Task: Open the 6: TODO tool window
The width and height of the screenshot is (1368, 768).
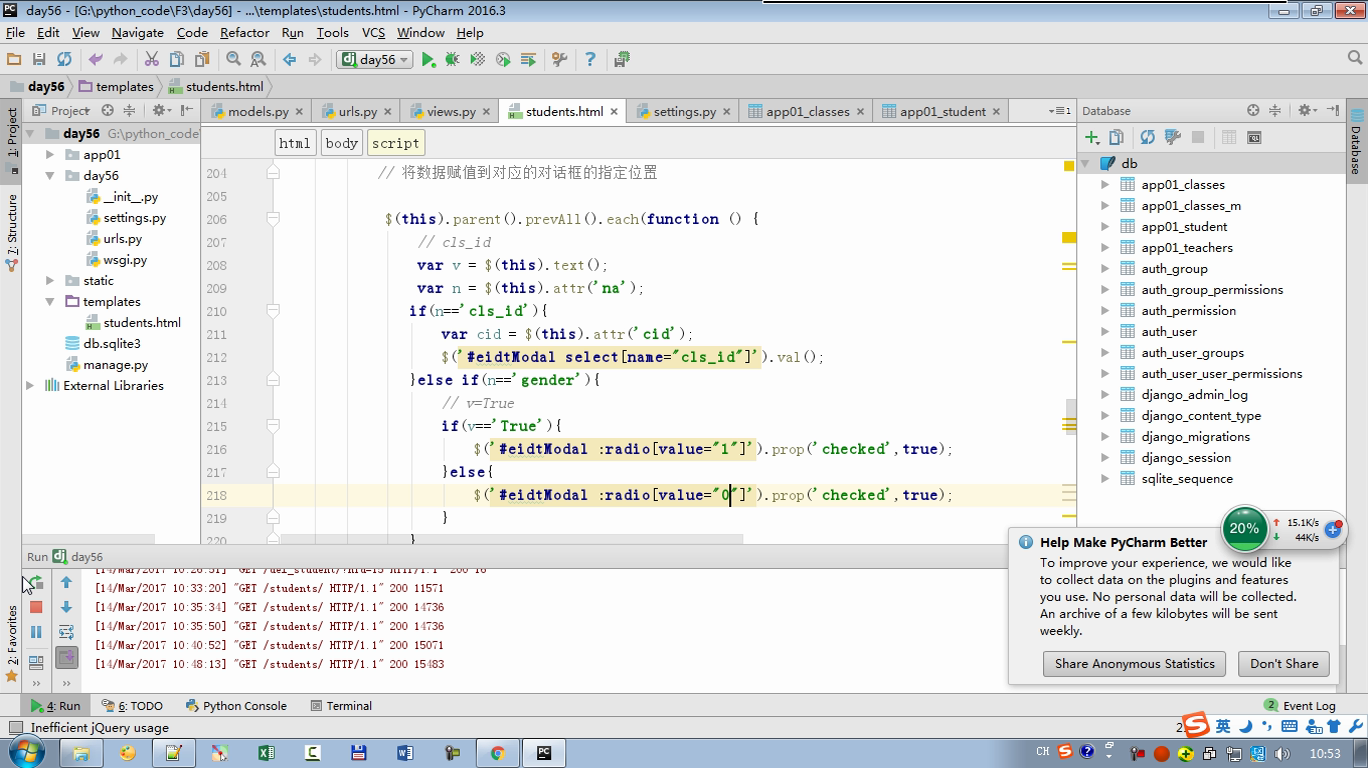Action: click(x=133, y=706)
